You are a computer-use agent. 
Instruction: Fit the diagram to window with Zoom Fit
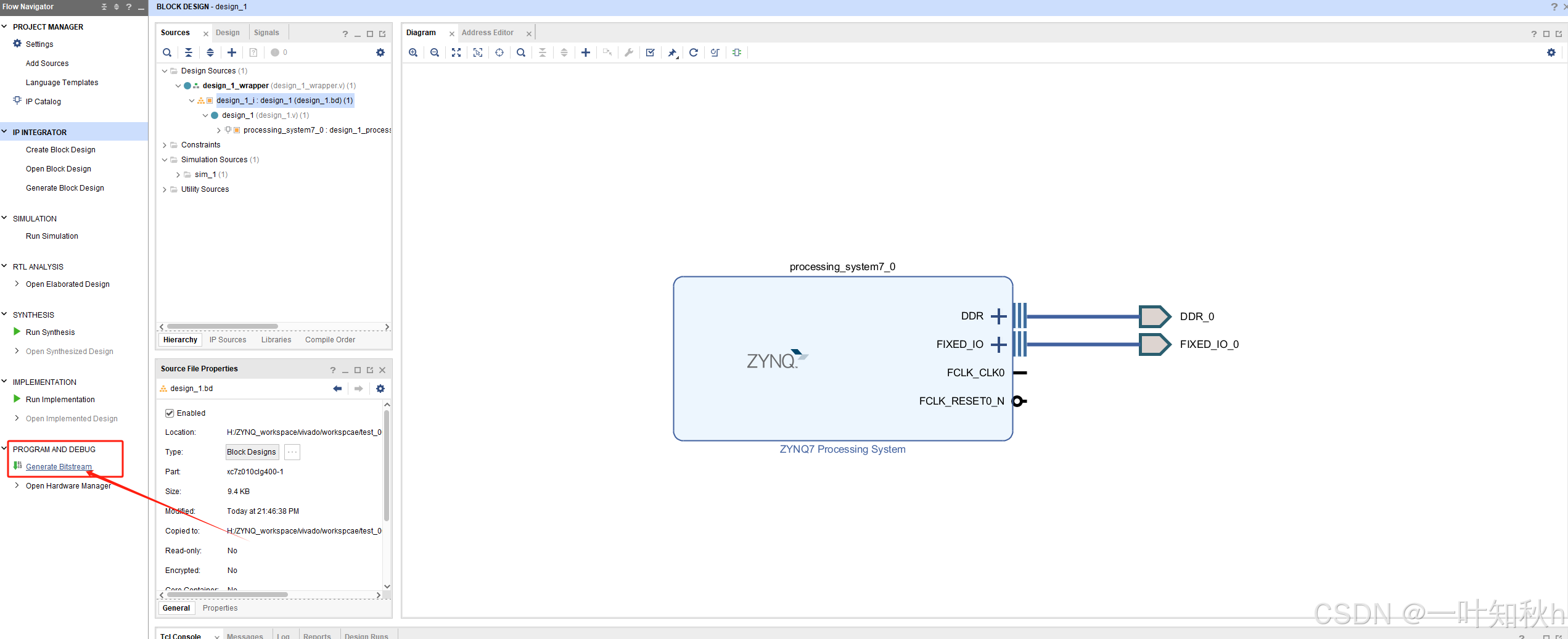pyautogui.click(x=456, y=52)
